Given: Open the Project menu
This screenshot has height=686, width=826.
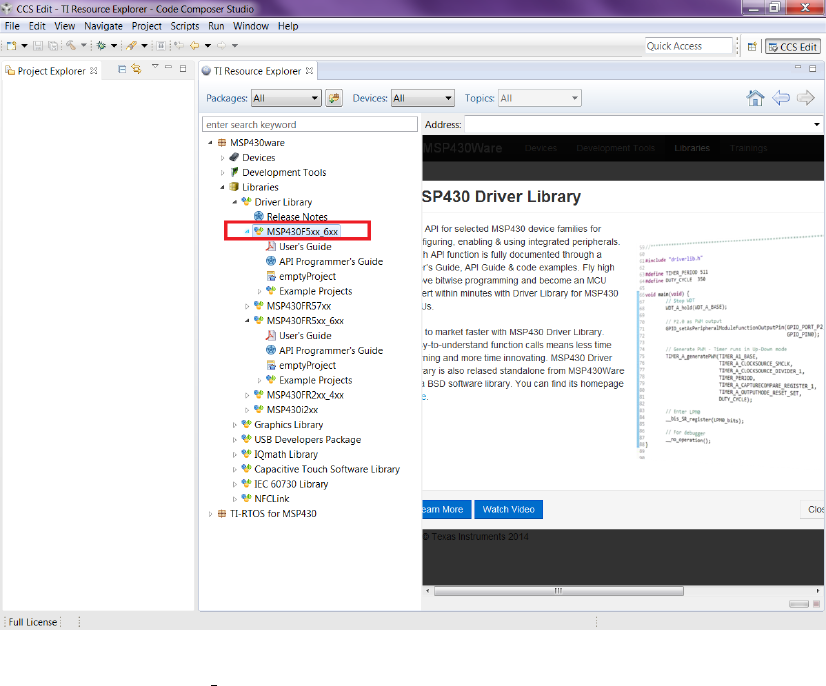Looking at the screenshot, I should (146, 26).
